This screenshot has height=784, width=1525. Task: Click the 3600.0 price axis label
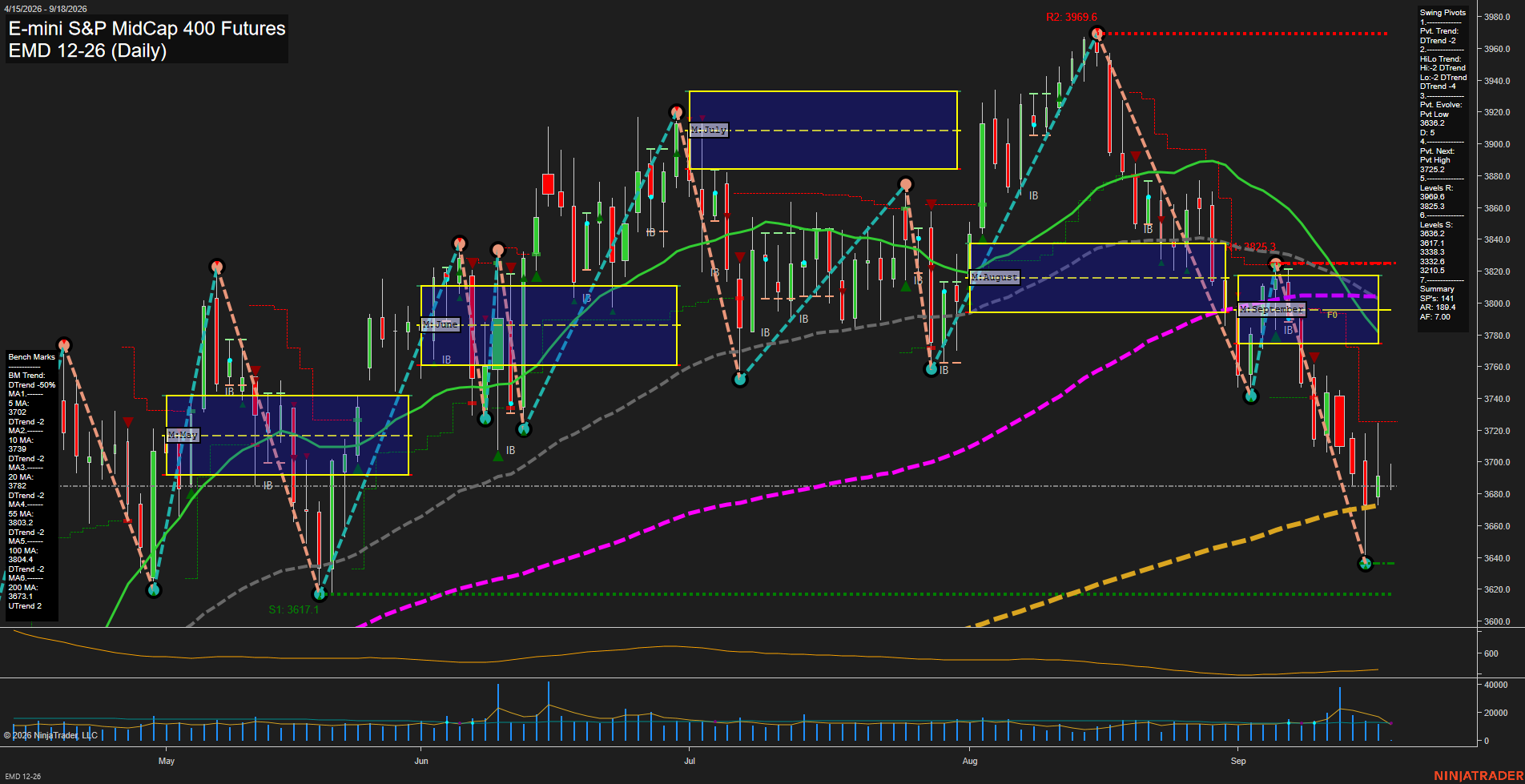click(1497, 621)
